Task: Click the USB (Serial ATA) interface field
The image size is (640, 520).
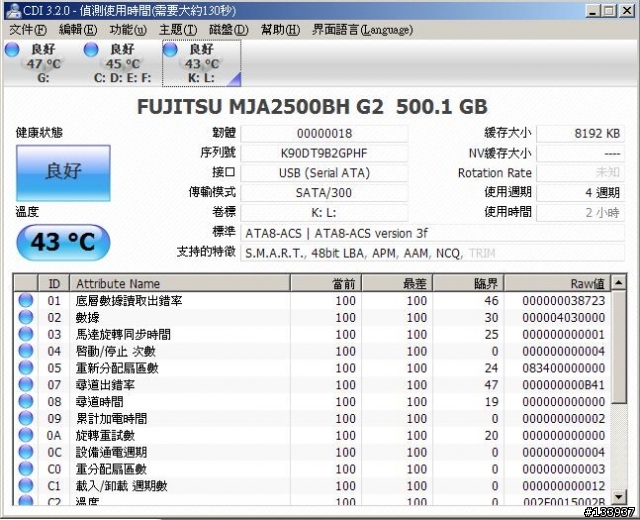Action: pos(324,173)
